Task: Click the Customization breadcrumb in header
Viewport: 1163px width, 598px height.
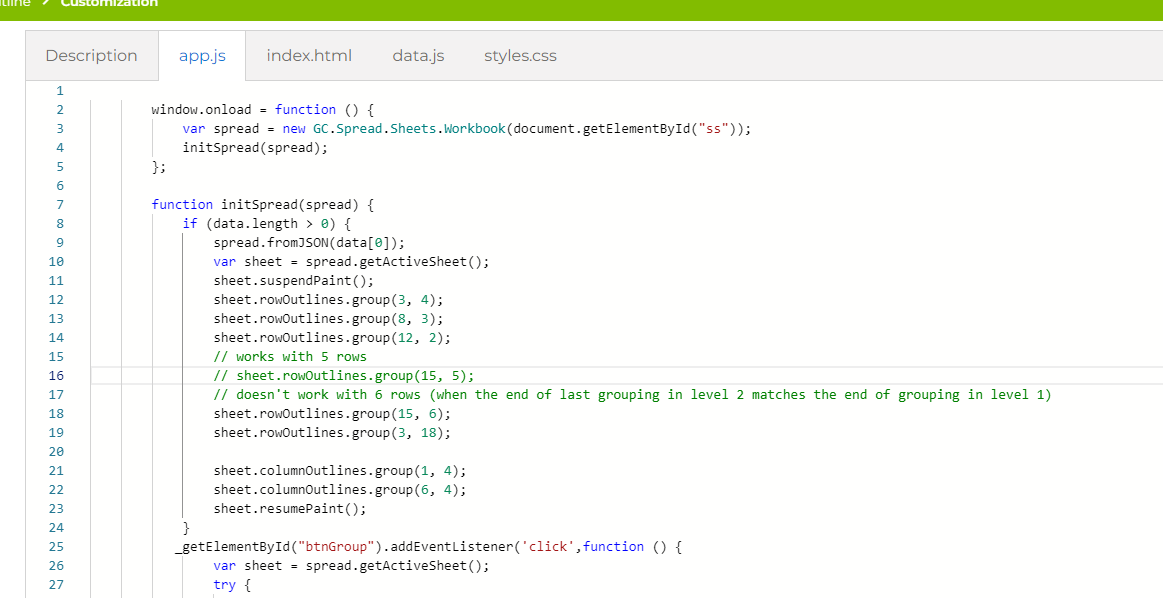Action: click(x=109, y=4)
